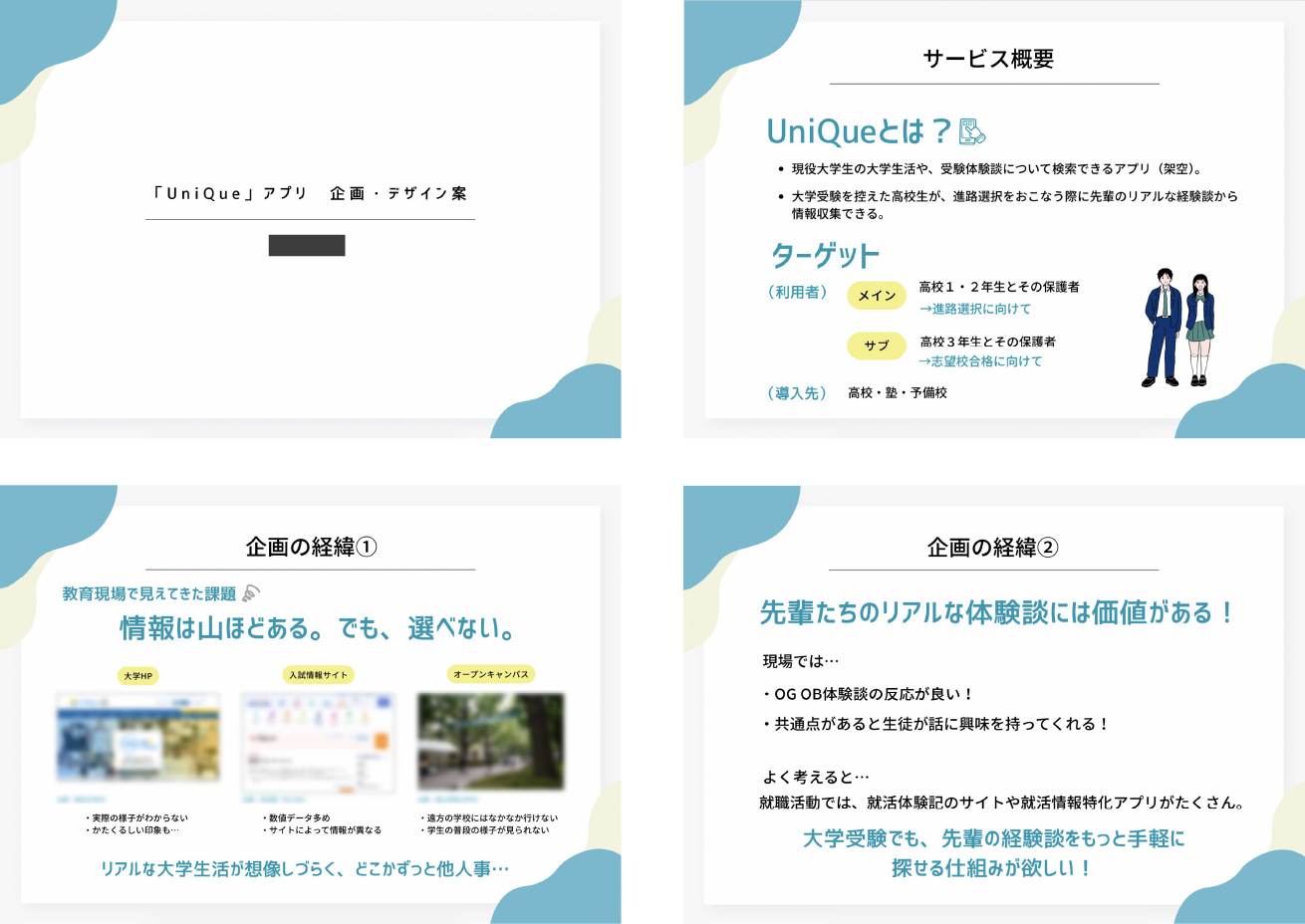Open the blurred exam info site thumbnail

[319, 743]
